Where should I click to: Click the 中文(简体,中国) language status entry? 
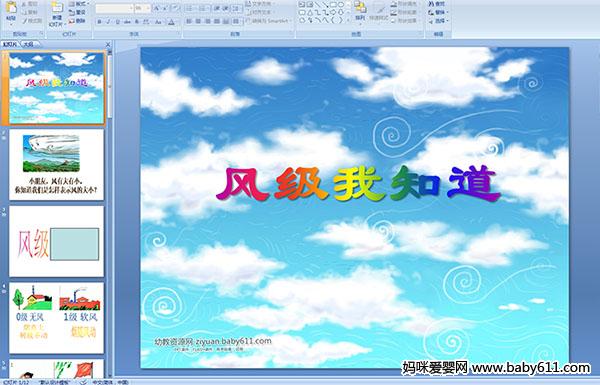[x=110, y=382]
